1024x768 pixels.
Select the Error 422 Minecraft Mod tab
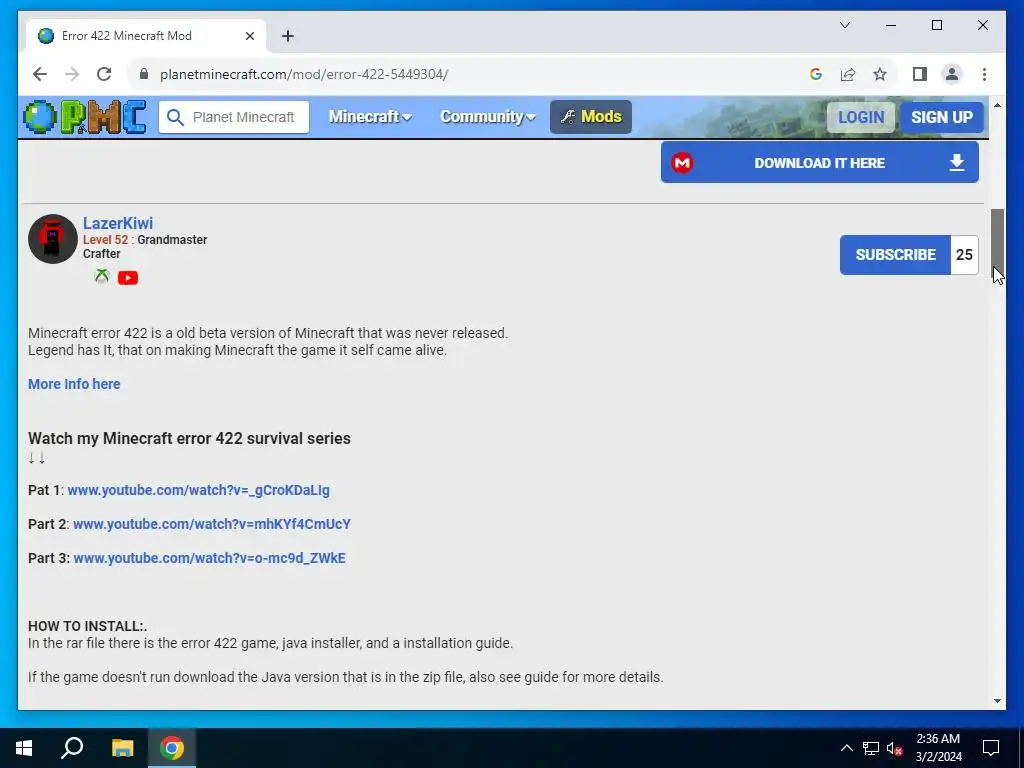146,36
